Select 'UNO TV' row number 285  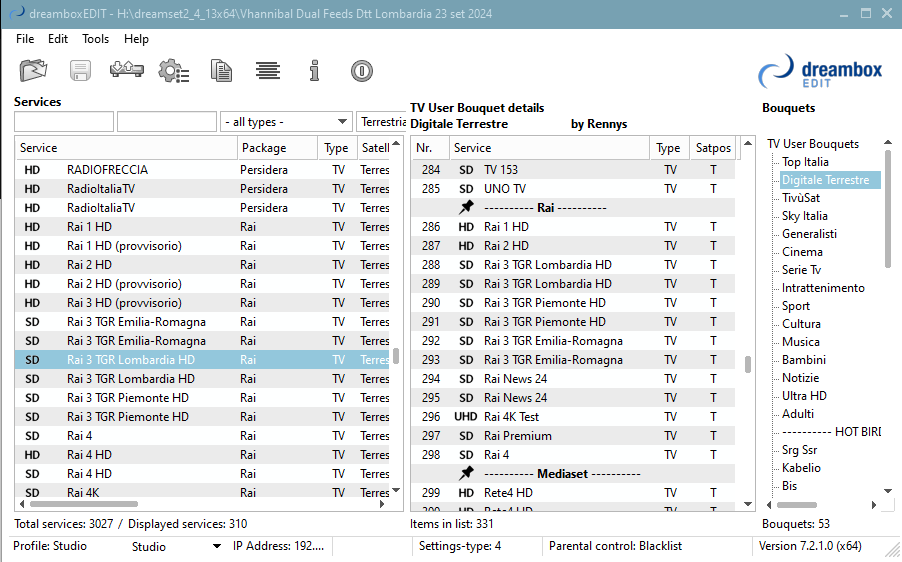pyautogui.click(x=573, y=189)
